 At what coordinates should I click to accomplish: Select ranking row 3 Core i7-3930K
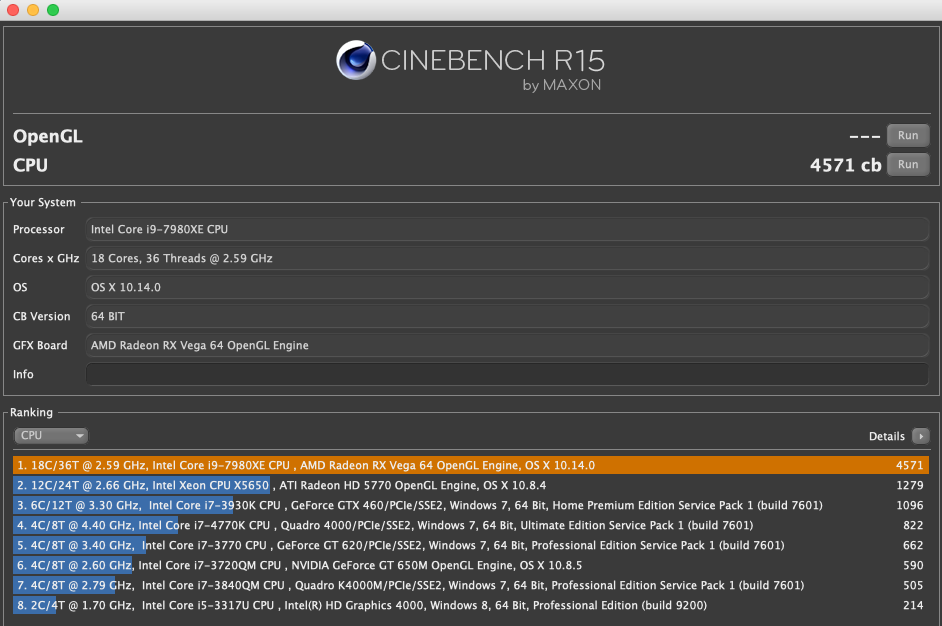coord(471,505)
